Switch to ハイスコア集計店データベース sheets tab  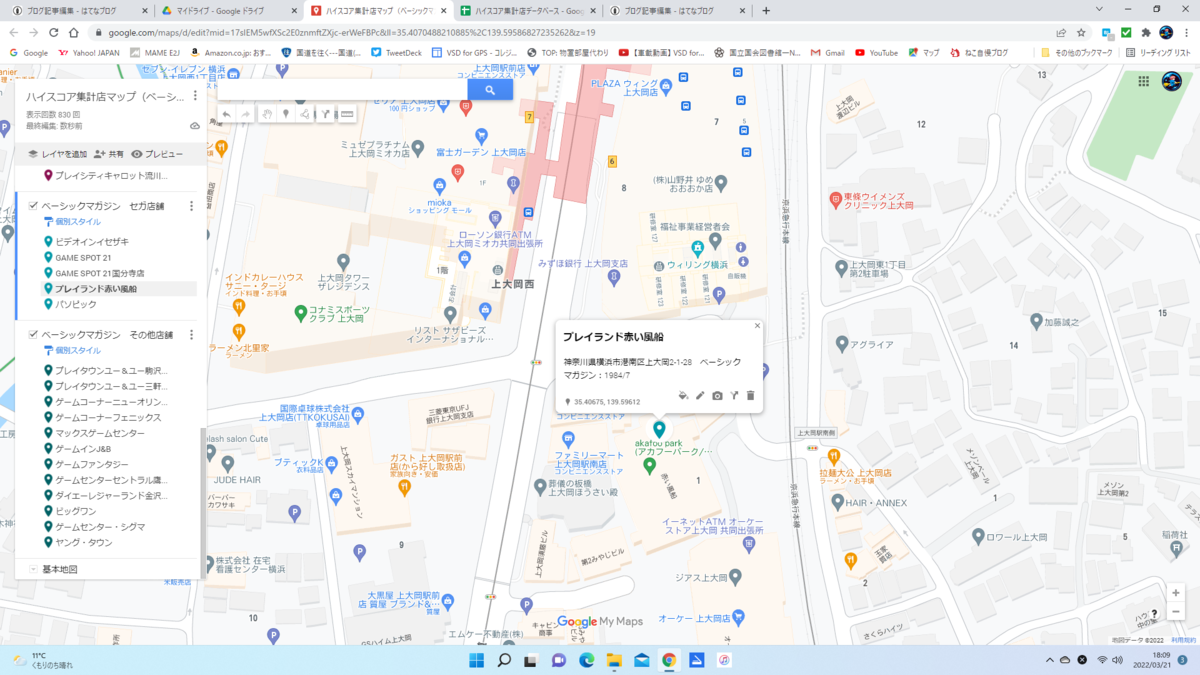pos(527,10)
